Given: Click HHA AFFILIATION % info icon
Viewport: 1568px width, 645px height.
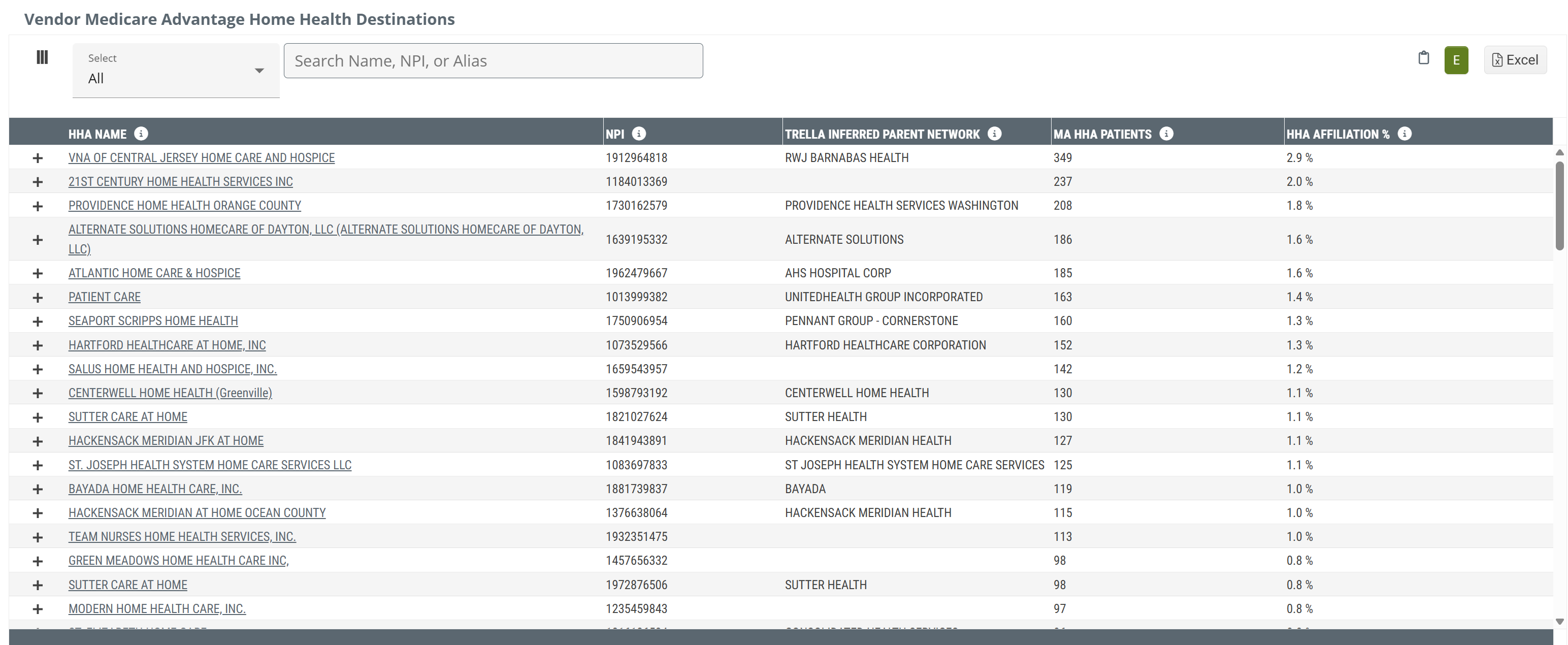Looking at the screenshot, I should (x=1404, y=134).
